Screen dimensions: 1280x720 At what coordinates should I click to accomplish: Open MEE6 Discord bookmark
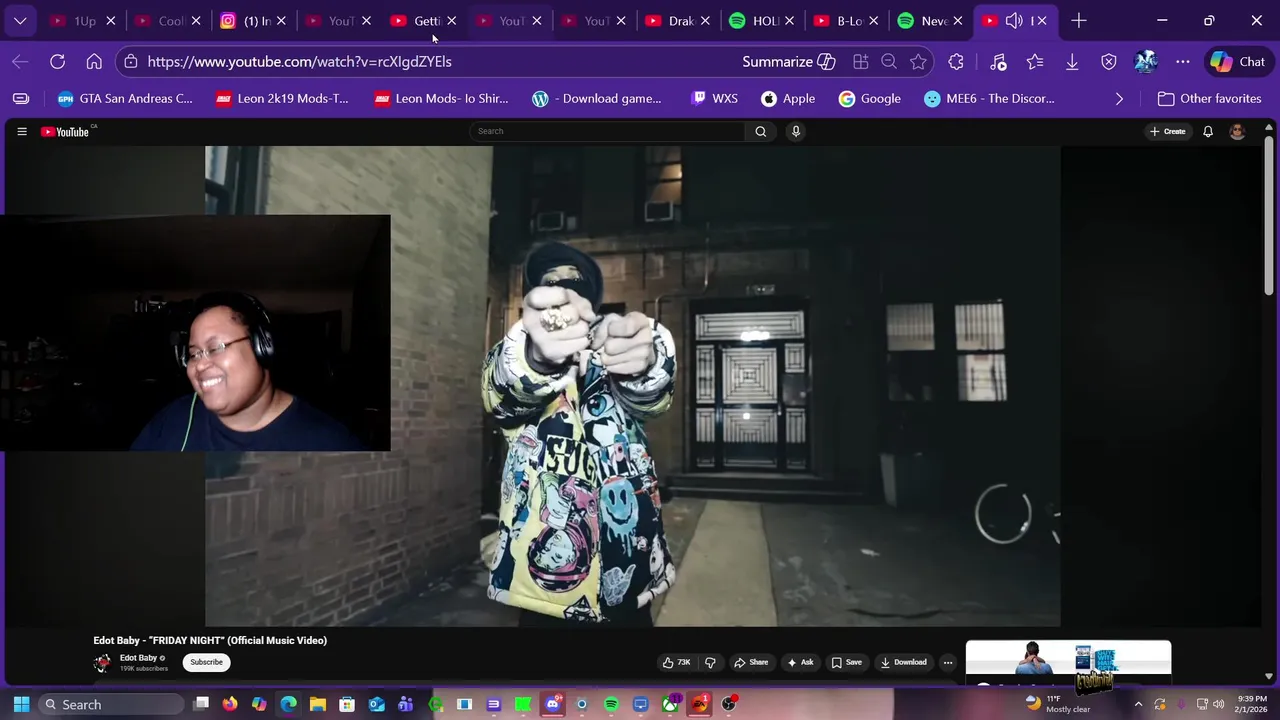click(989, 99)
